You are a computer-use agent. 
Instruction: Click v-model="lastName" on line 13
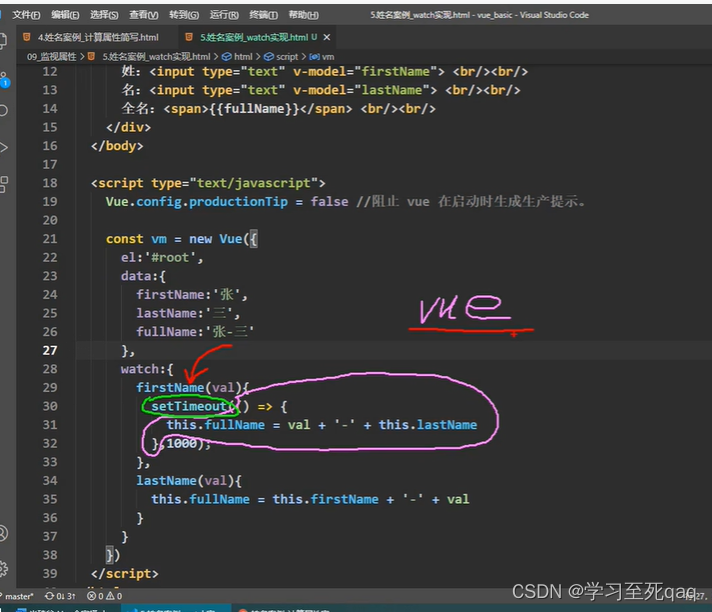point(361,90)
